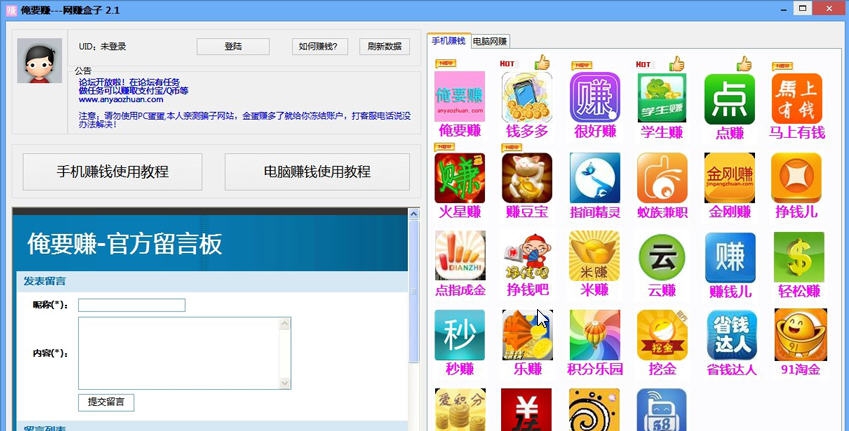Submit the message with 提交留言
849x431 pixels.
tap(106, 402)
